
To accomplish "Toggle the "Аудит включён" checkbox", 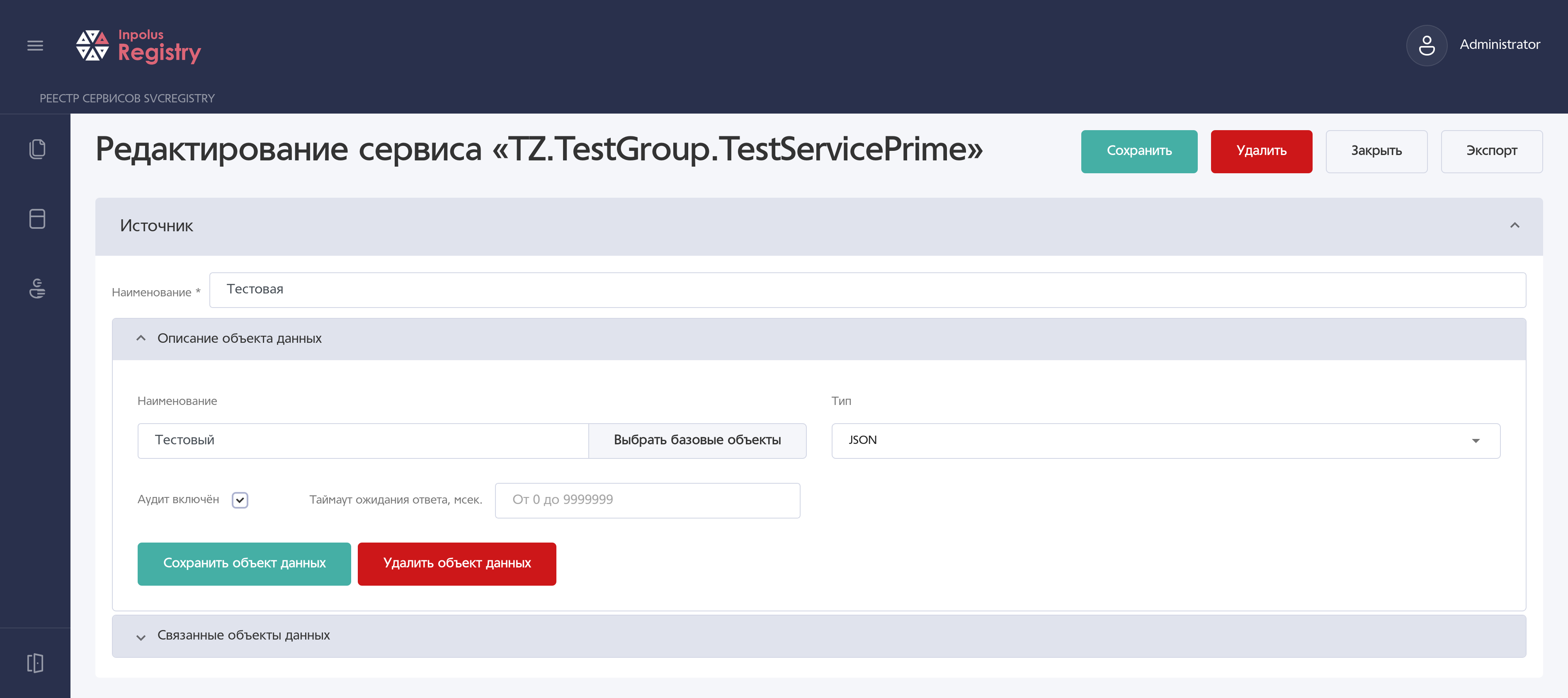I will [240, 499].
